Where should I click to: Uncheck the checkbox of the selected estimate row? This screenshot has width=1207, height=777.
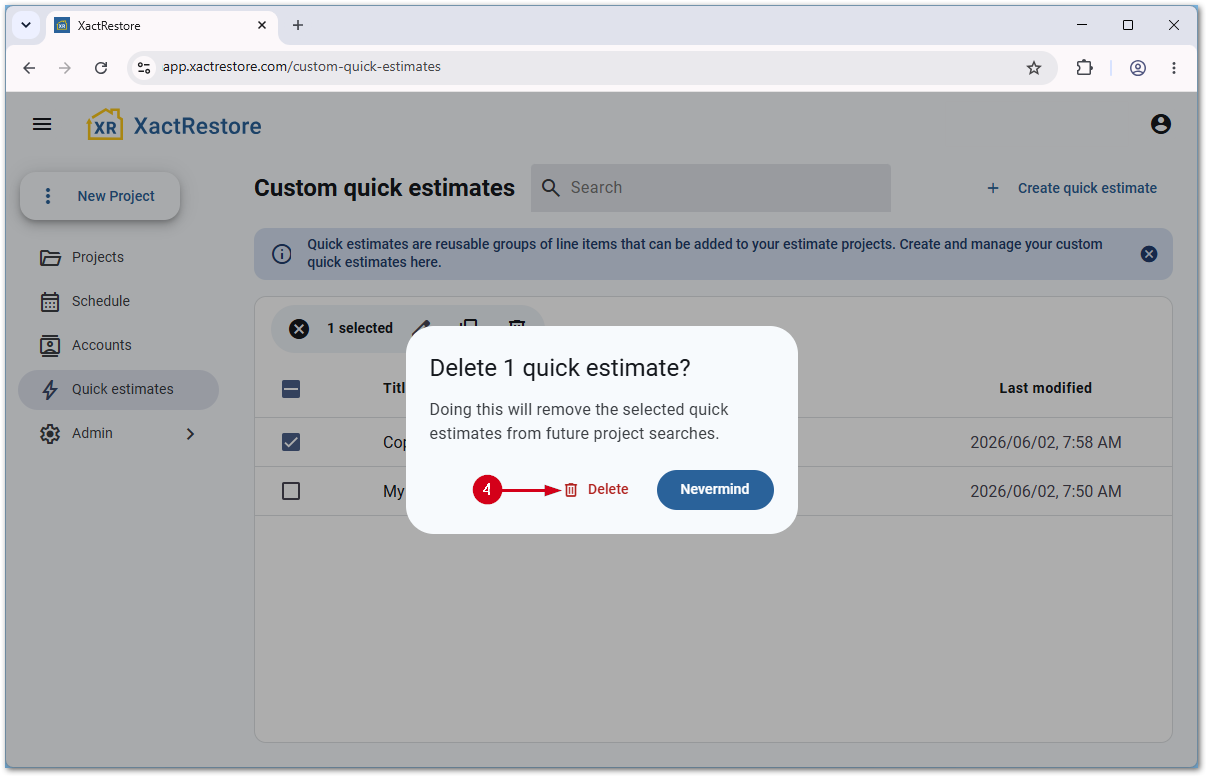(291, 442)
